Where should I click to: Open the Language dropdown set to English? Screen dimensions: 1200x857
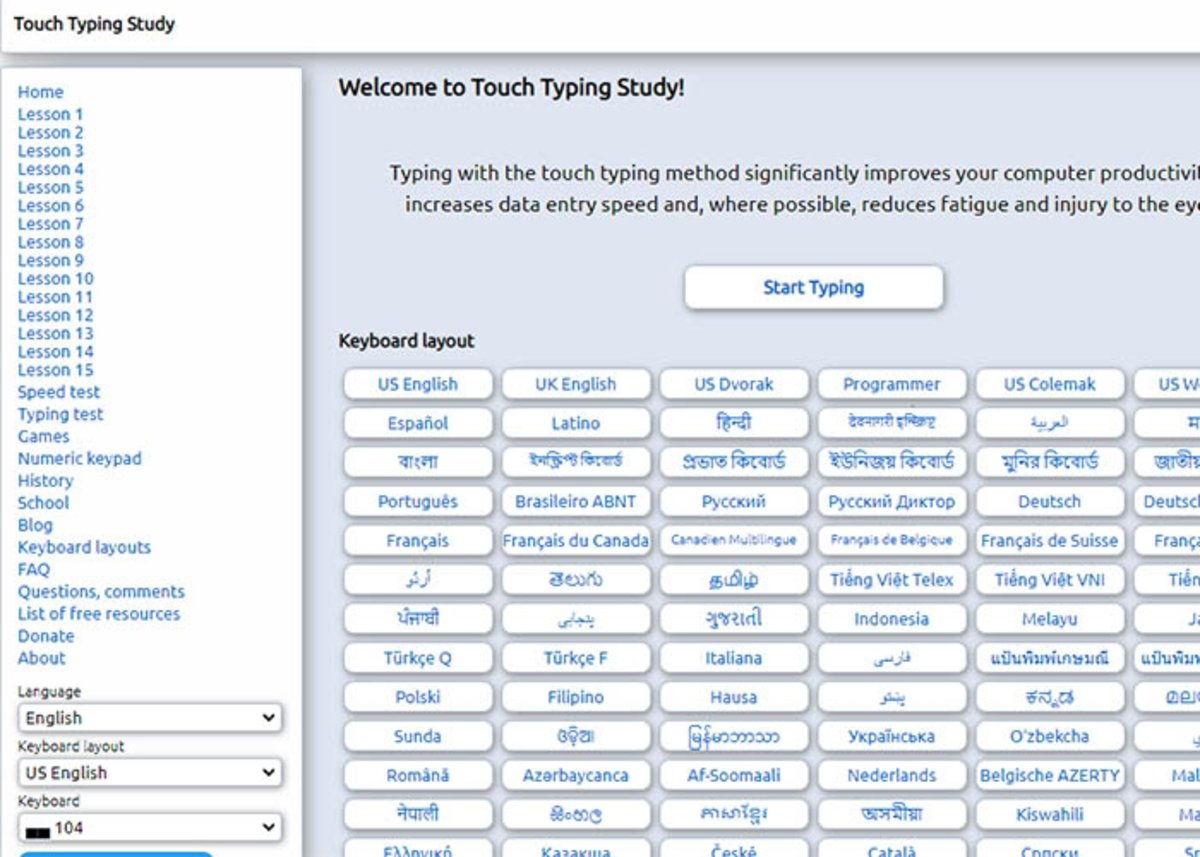coord(150,718)
